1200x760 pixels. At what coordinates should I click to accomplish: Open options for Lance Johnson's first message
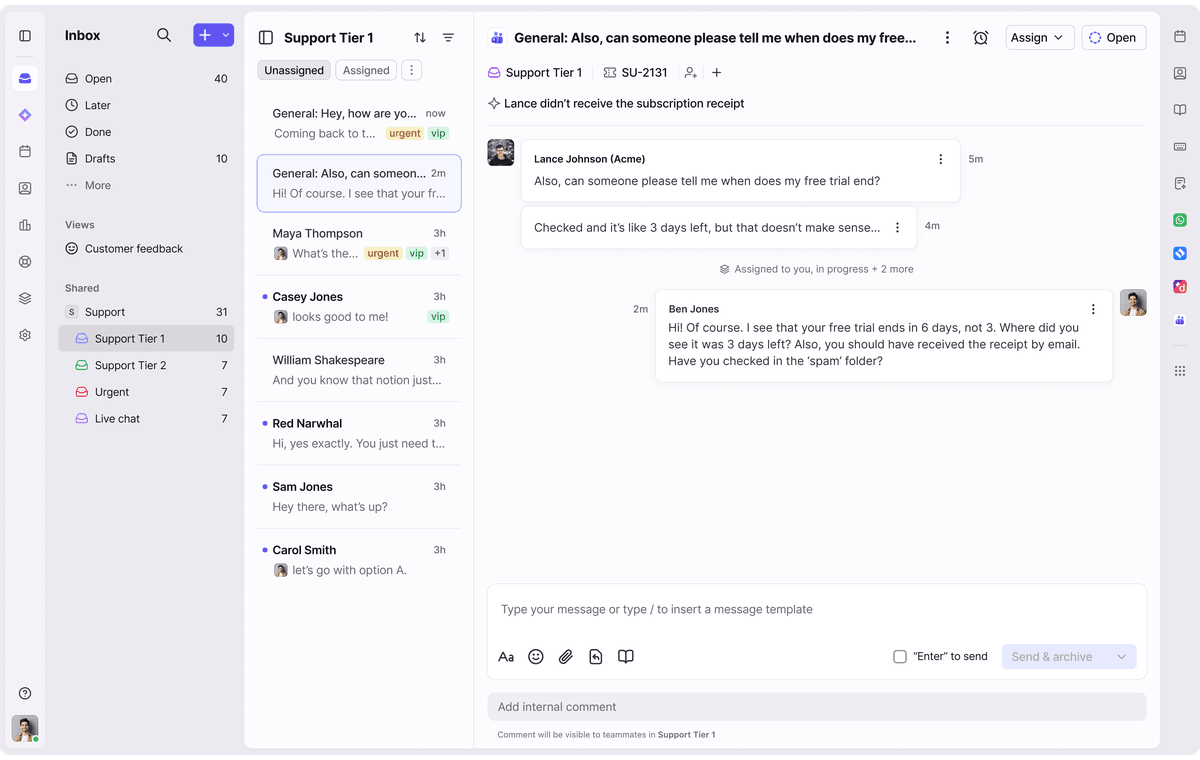click(x=940, y=159)
